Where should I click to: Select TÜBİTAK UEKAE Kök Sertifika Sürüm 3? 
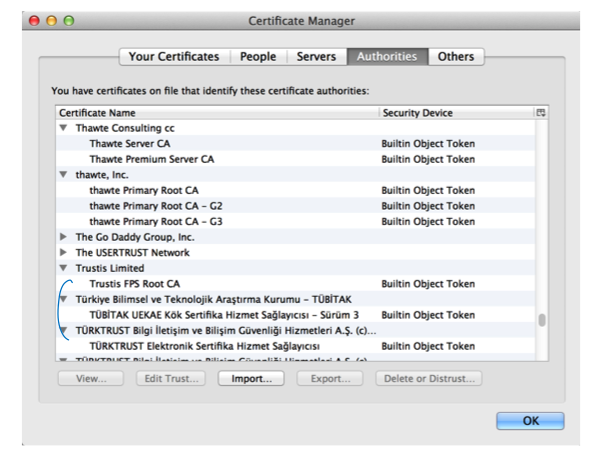tap(295, 315)
